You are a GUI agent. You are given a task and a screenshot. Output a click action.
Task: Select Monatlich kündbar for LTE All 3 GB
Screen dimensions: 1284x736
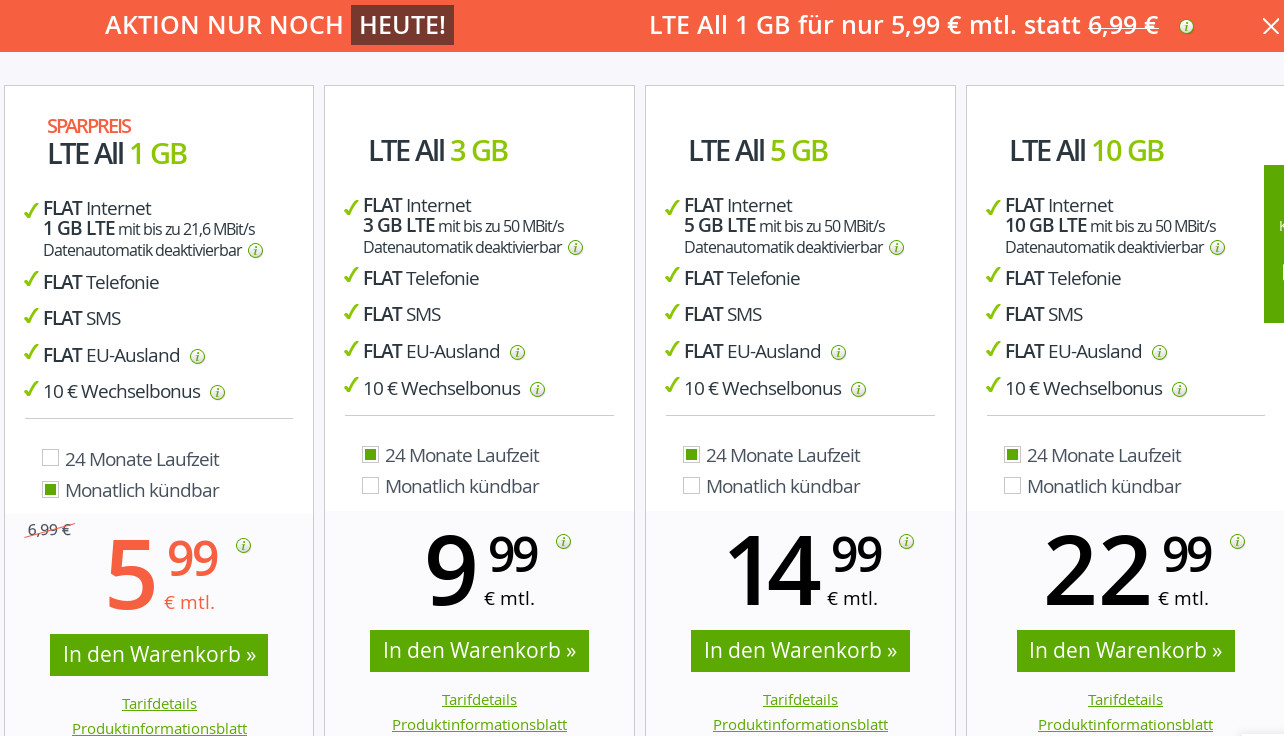coord(370,485)
